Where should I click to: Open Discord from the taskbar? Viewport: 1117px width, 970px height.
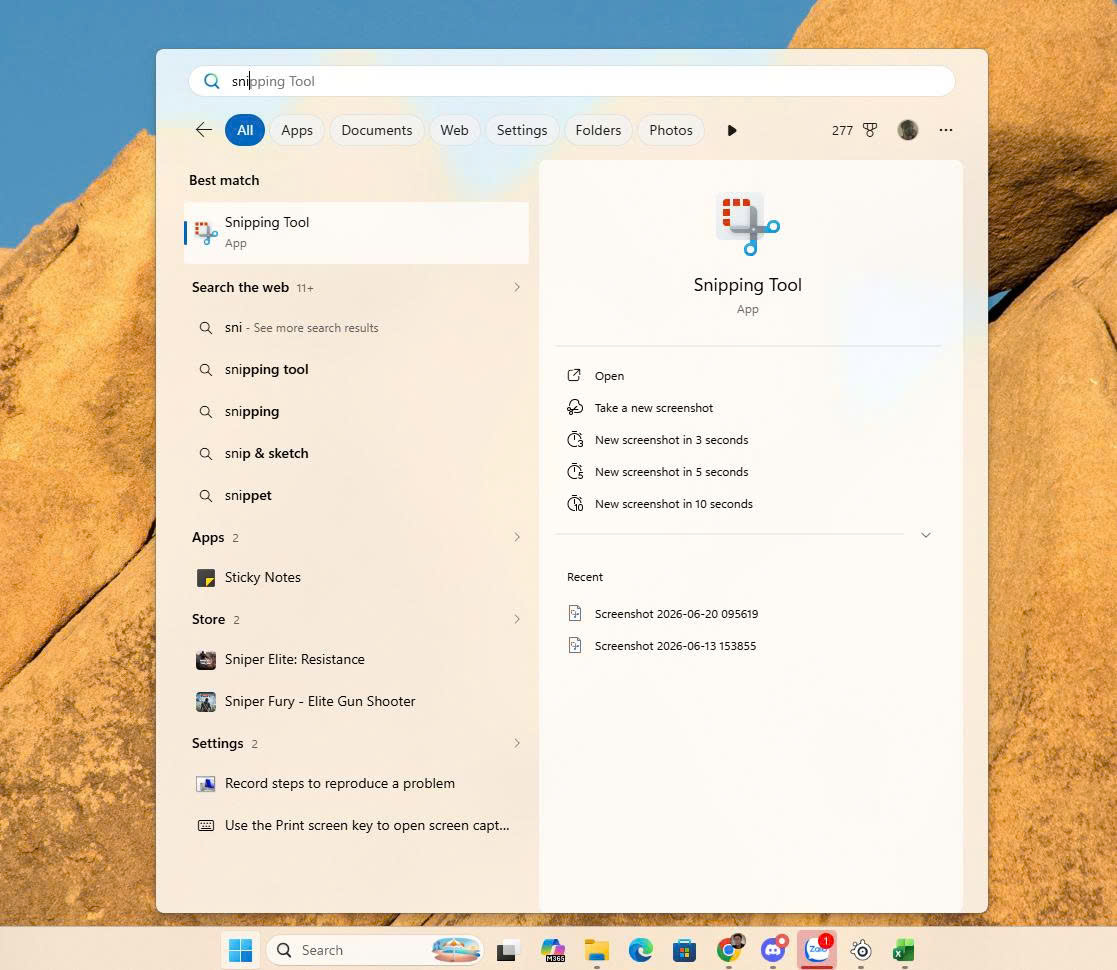click(x=773, y=950)
